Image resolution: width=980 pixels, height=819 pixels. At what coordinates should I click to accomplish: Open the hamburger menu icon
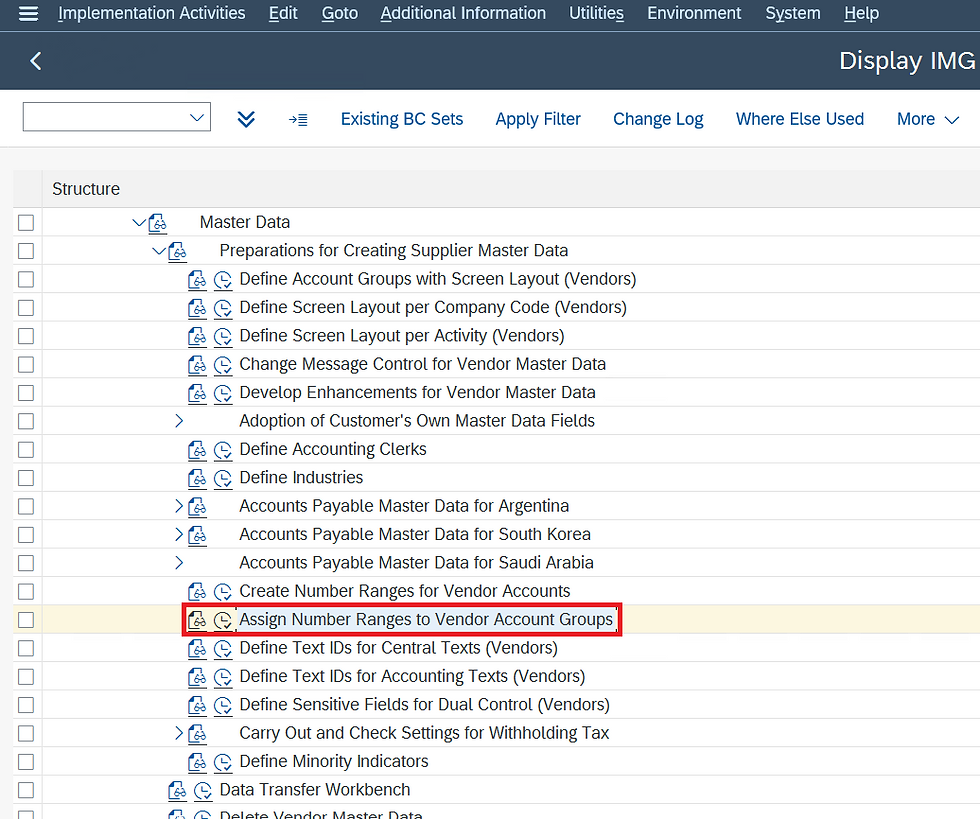point(28,13)
